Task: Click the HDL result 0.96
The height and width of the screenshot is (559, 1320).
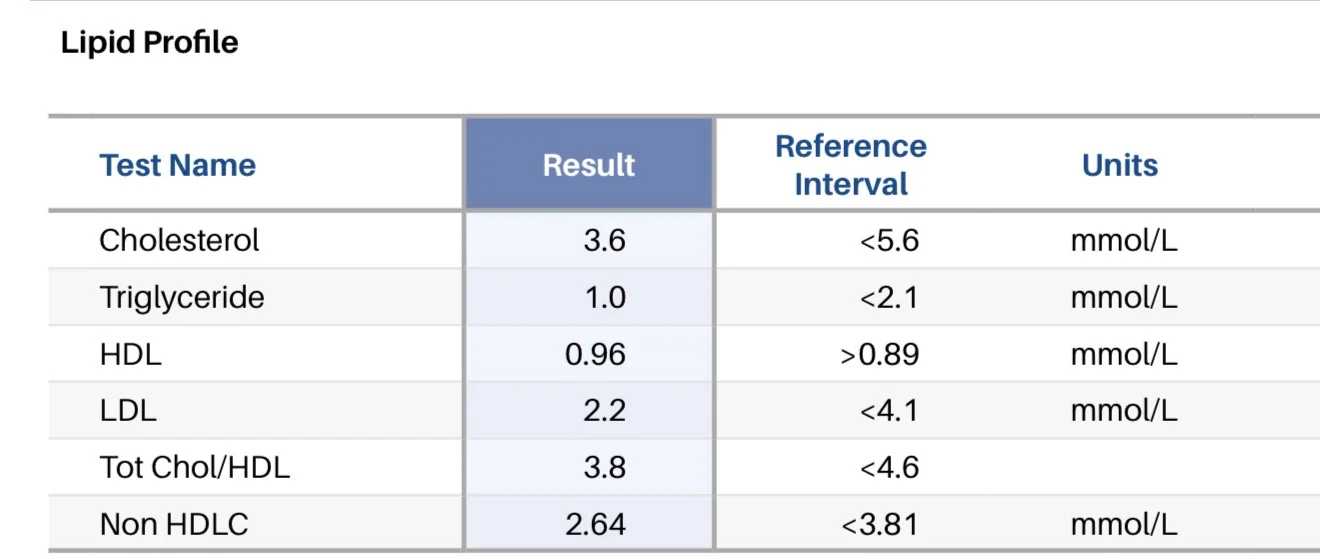Action: point(596,354)
